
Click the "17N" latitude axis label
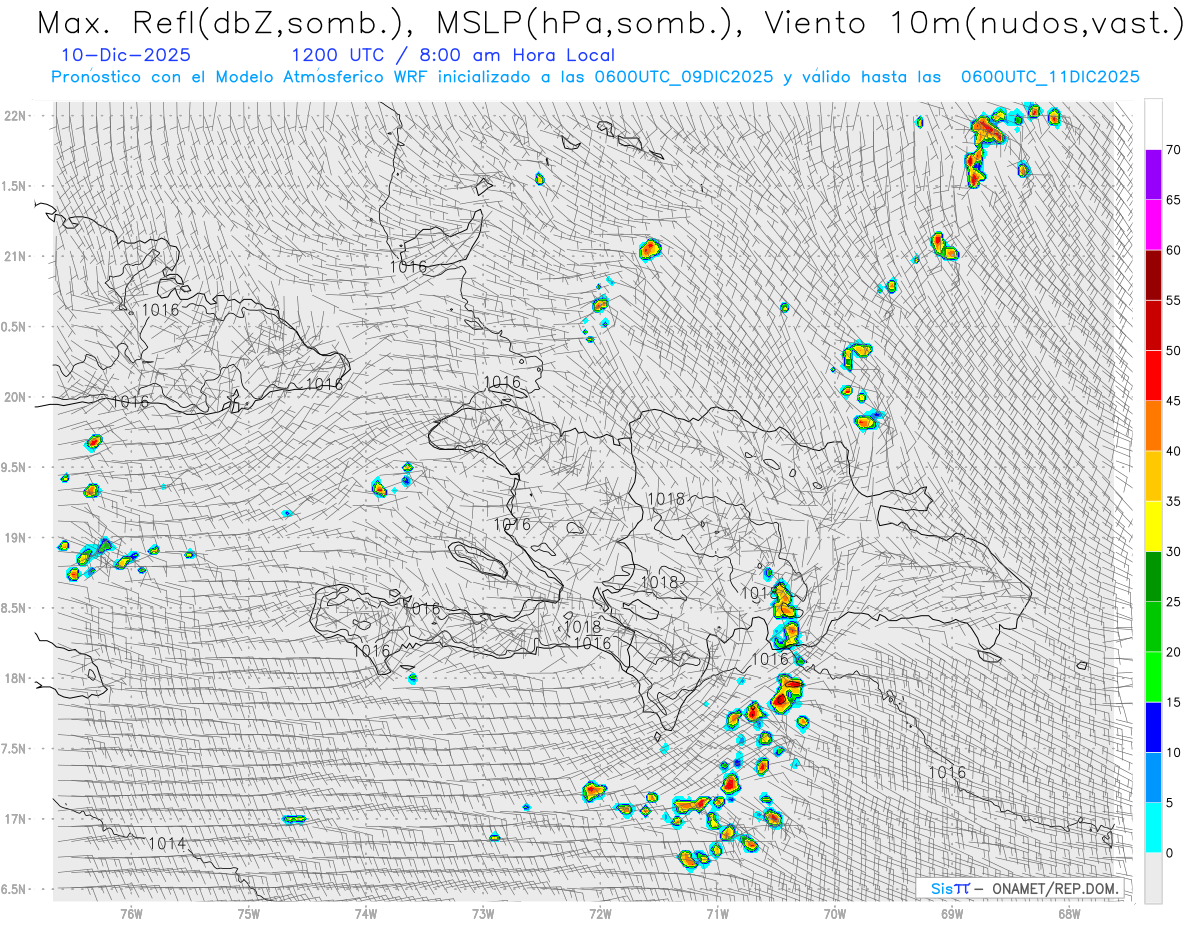[16, 820]
